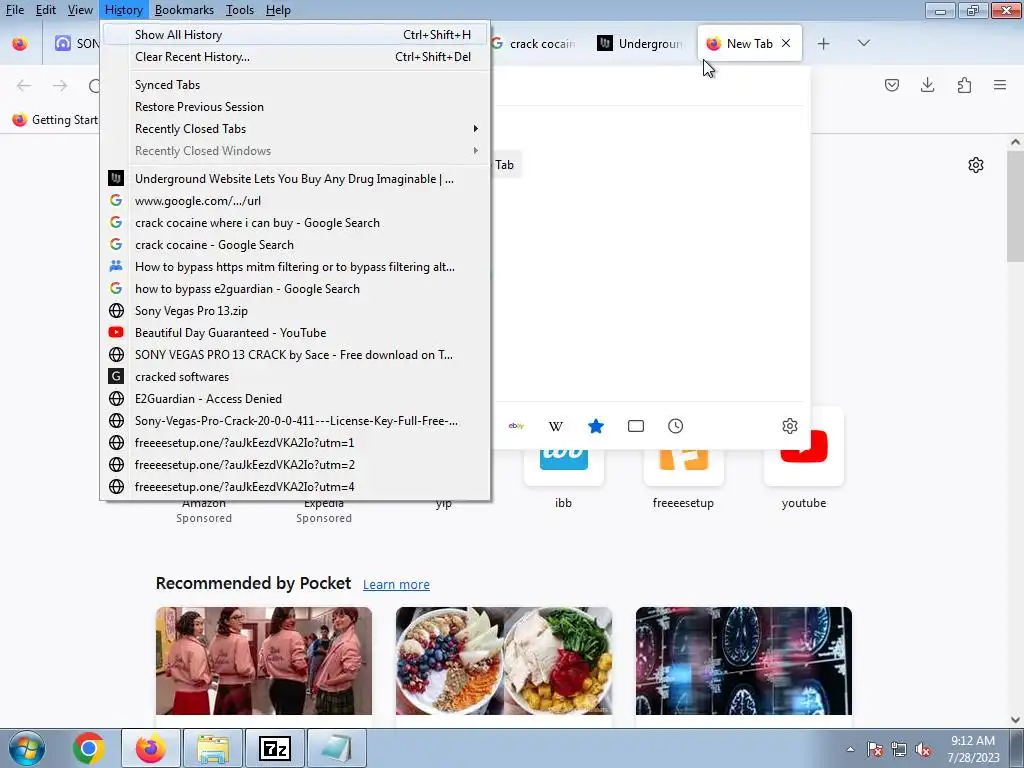Image resolution: width=1024 pixels, height=768 pixels.
Task: Open E2Guardian - Access Denied entry
Action: point(295,398)
